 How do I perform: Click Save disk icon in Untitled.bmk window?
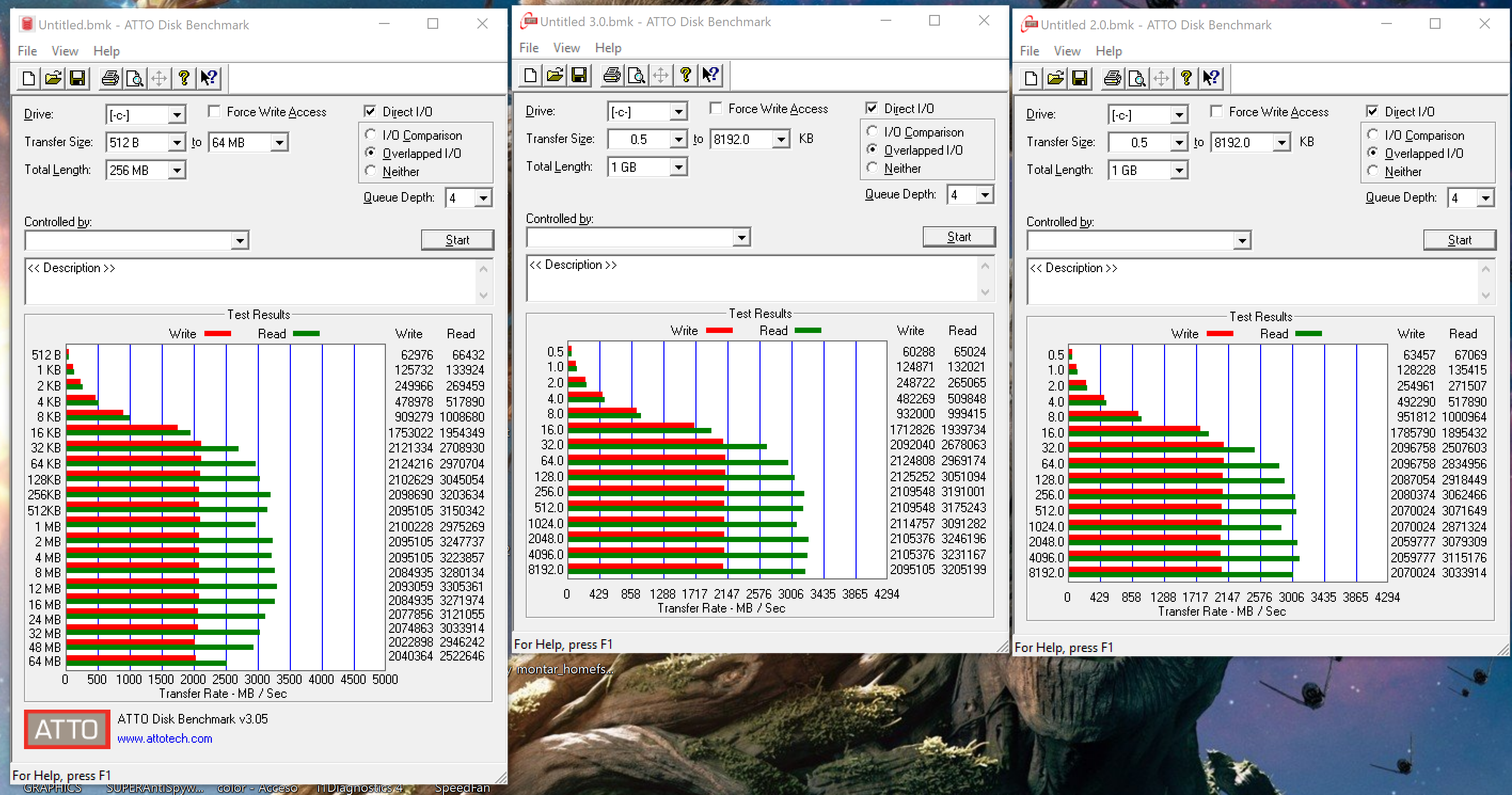[x=77, y=78]
